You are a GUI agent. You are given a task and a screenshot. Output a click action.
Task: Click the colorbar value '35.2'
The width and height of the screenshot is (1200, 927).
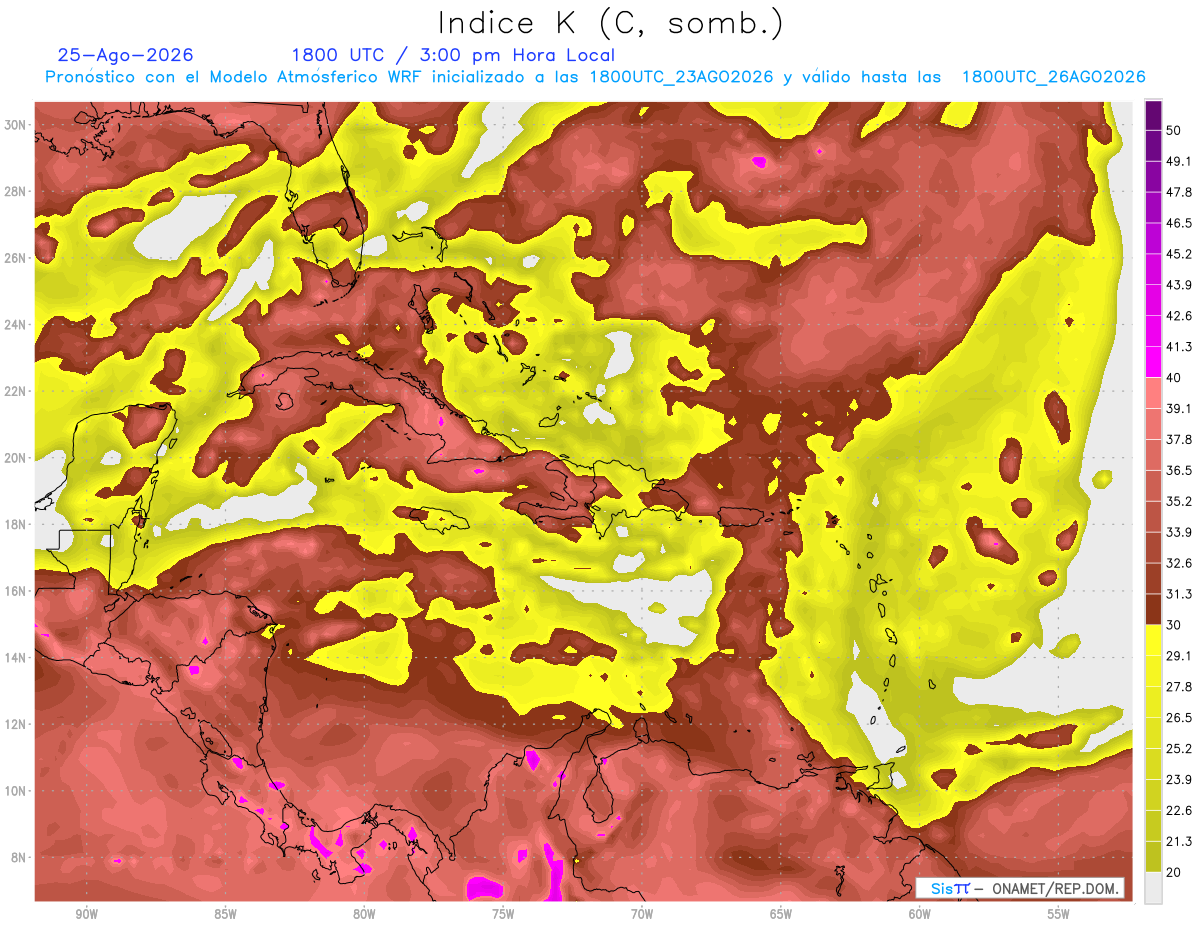pyautogui.click(x=1179, y=501)
